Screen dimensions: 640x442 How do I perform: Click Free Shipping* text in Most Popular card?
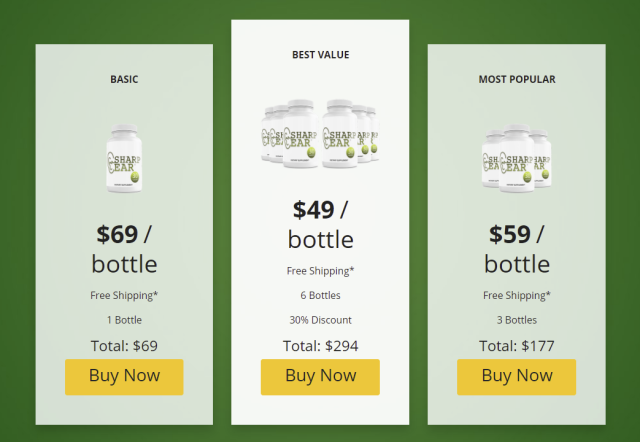(x=517, y=295)
